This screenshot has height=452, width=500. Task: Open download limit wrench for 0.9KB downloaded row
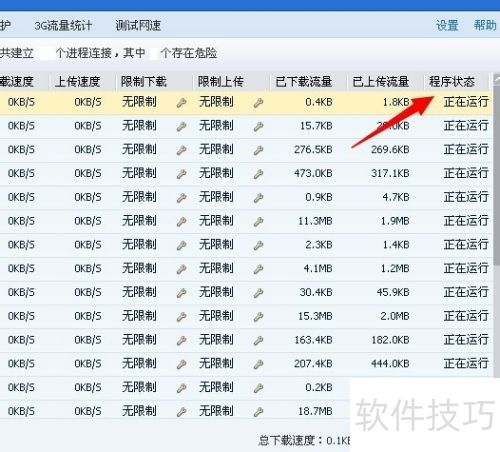point(181,198)
